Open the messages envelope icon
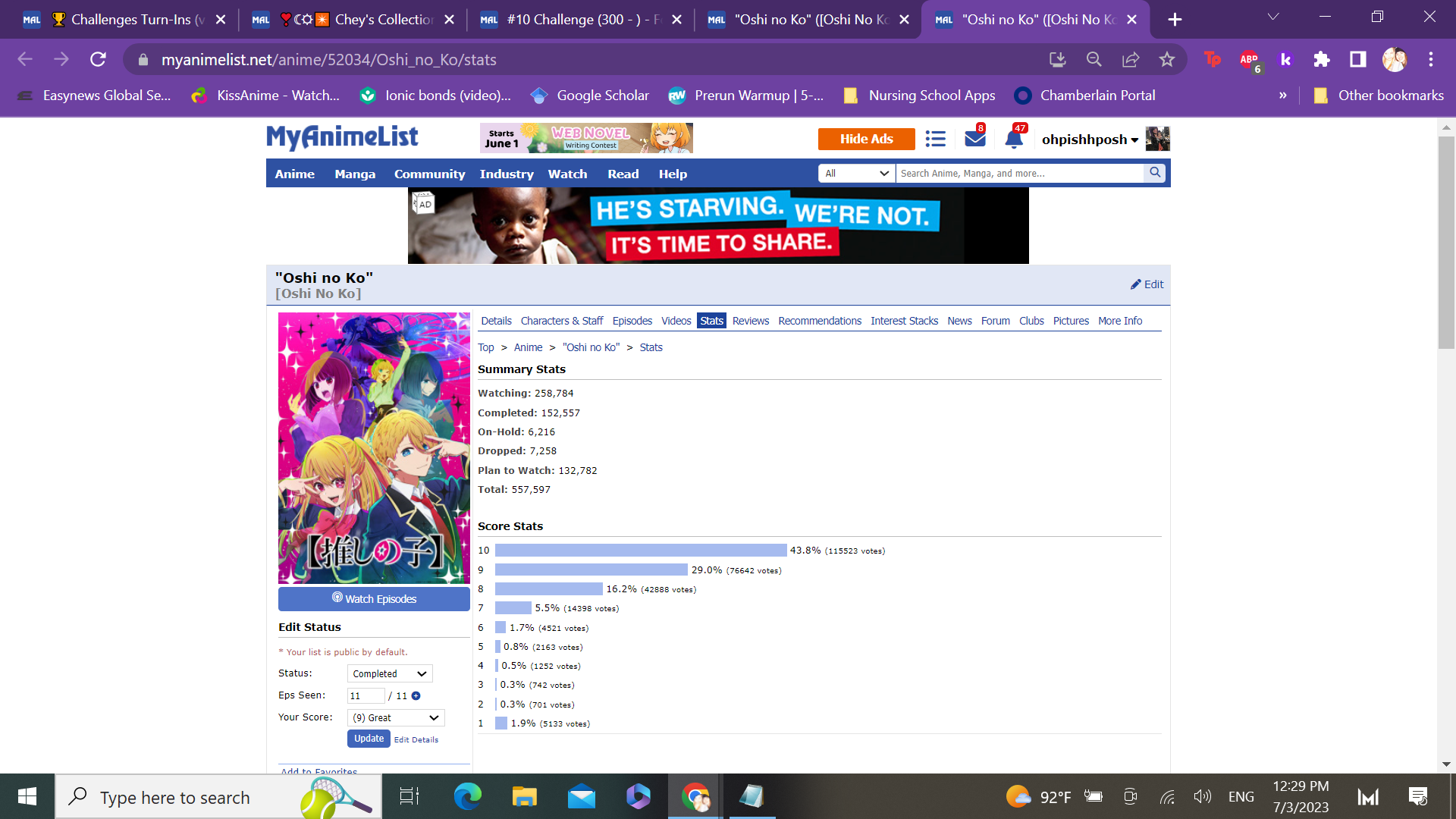The image size is (1456, 819). coord(974,139)
